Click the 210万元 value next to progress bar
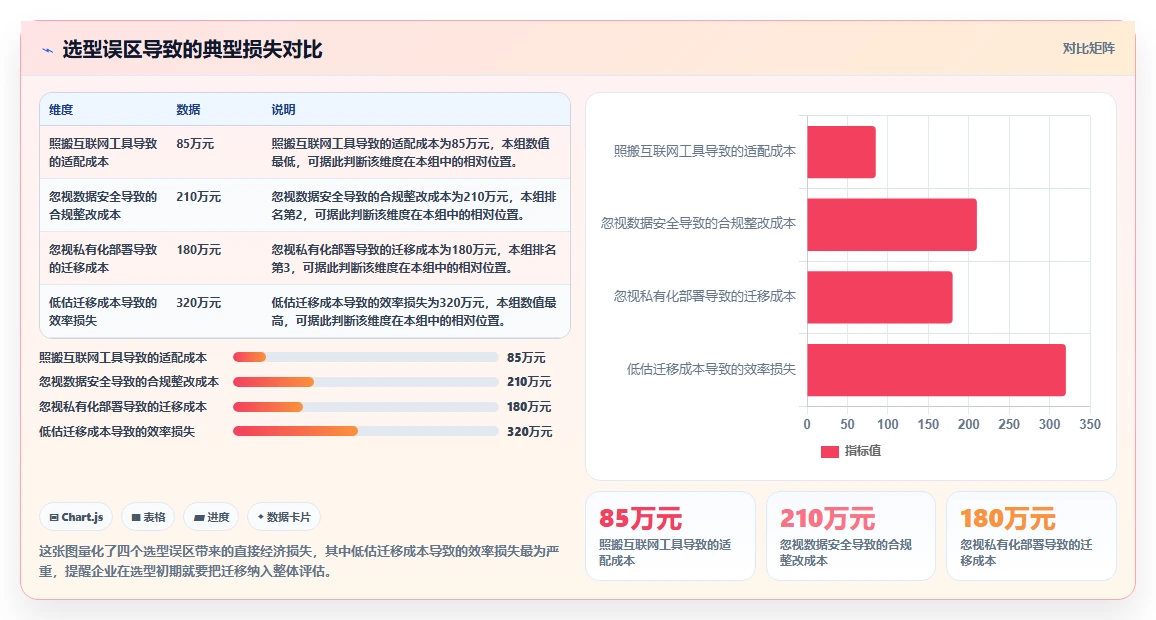The image size is (1156, 620). [529, 382]
